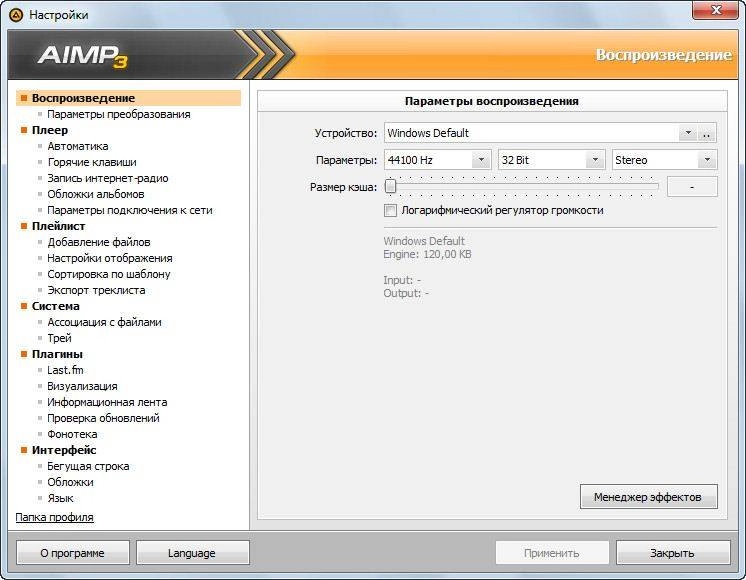Open Проверка обновлений settings

pos(103,418)
